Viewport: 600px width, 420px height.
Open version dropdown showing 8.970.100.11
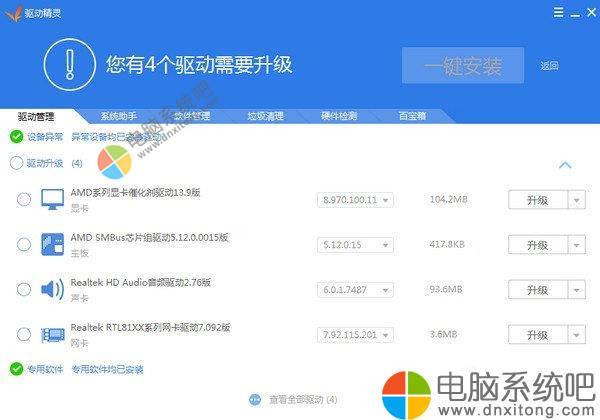[x=355, y=200]
